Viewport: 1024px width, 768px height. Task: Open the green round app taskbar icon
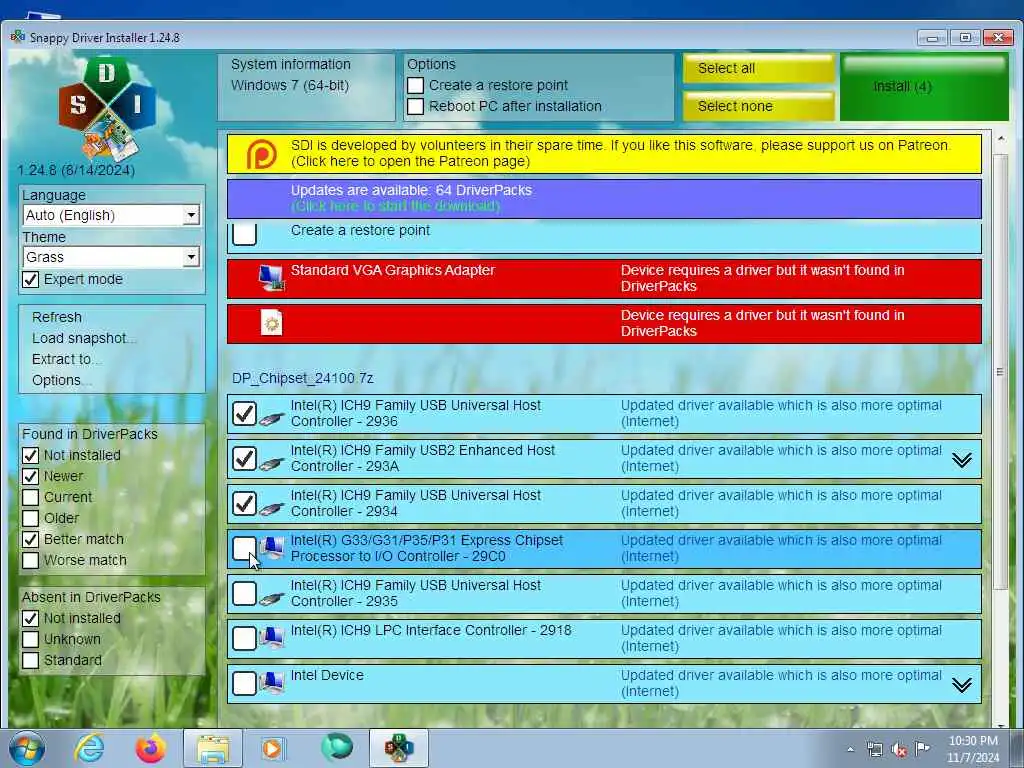tap(337, 748)
